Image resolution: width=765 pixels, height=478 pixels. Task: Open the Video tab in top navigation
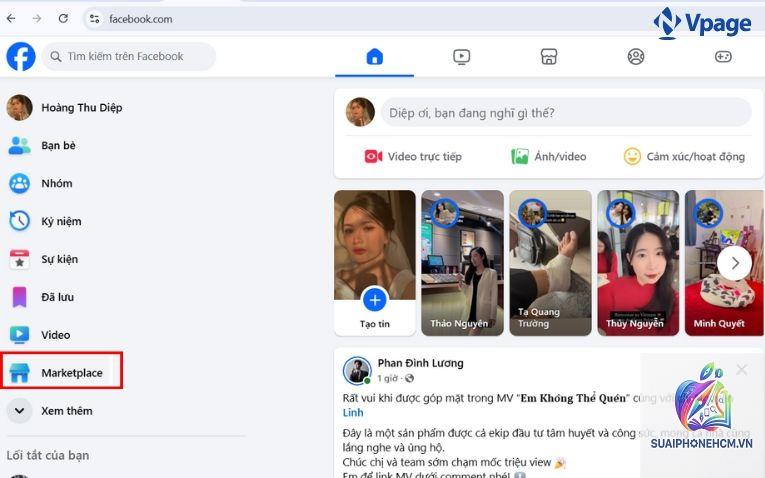click(462, 57)
